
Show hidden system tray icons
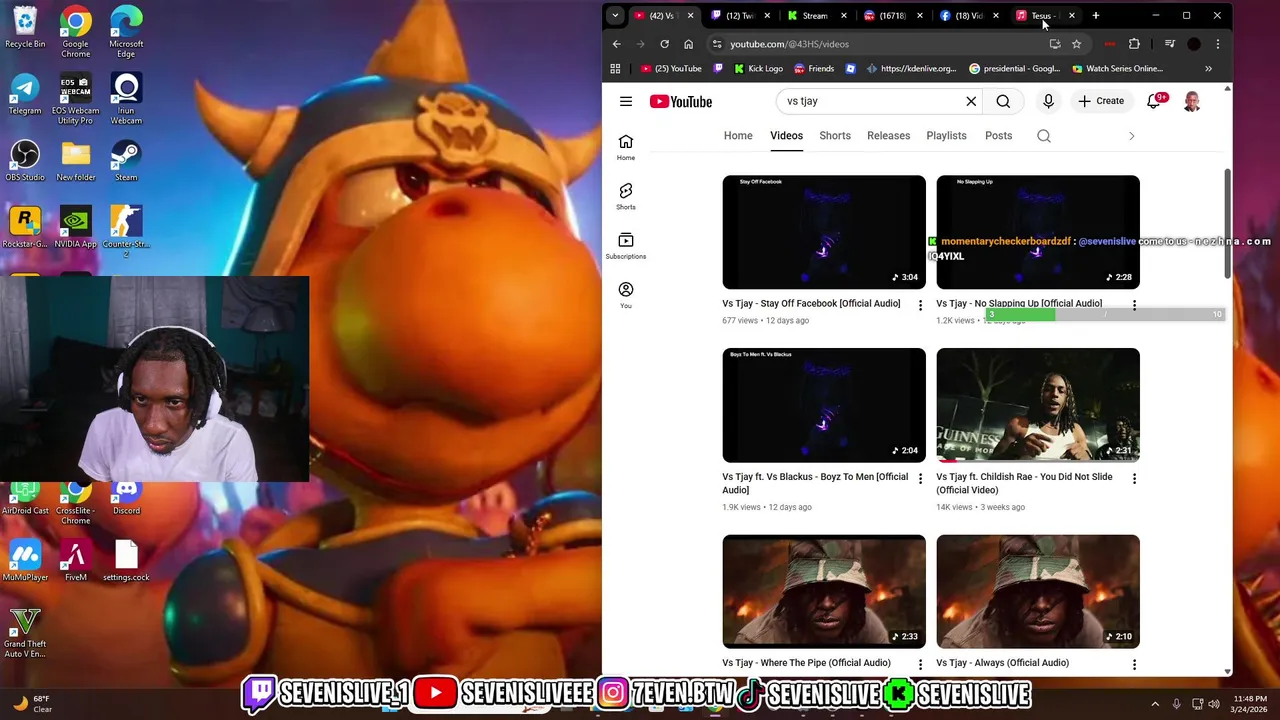1155,704
